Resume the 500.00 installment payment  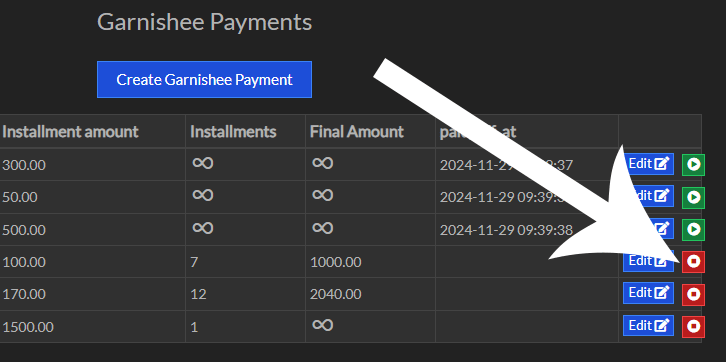[693, 229]
